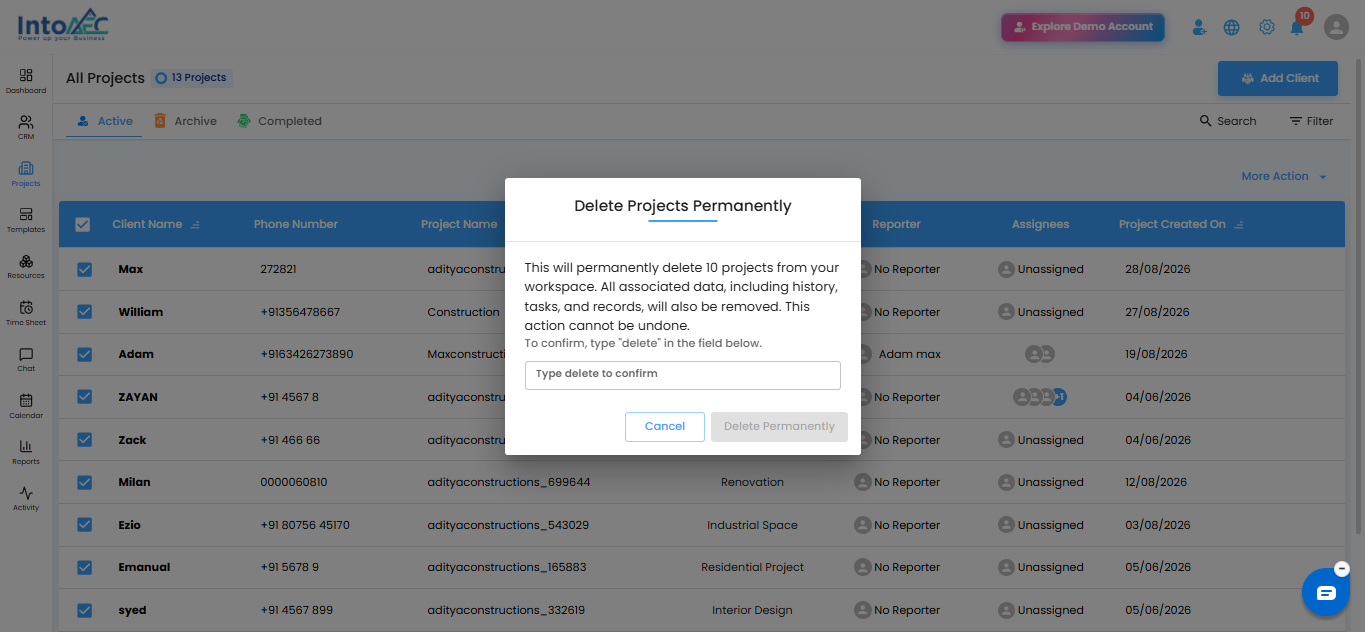Open the CRM sidebar icon
The height and width of the screenshot is (632, 1365).
click(x=26, y=127)
